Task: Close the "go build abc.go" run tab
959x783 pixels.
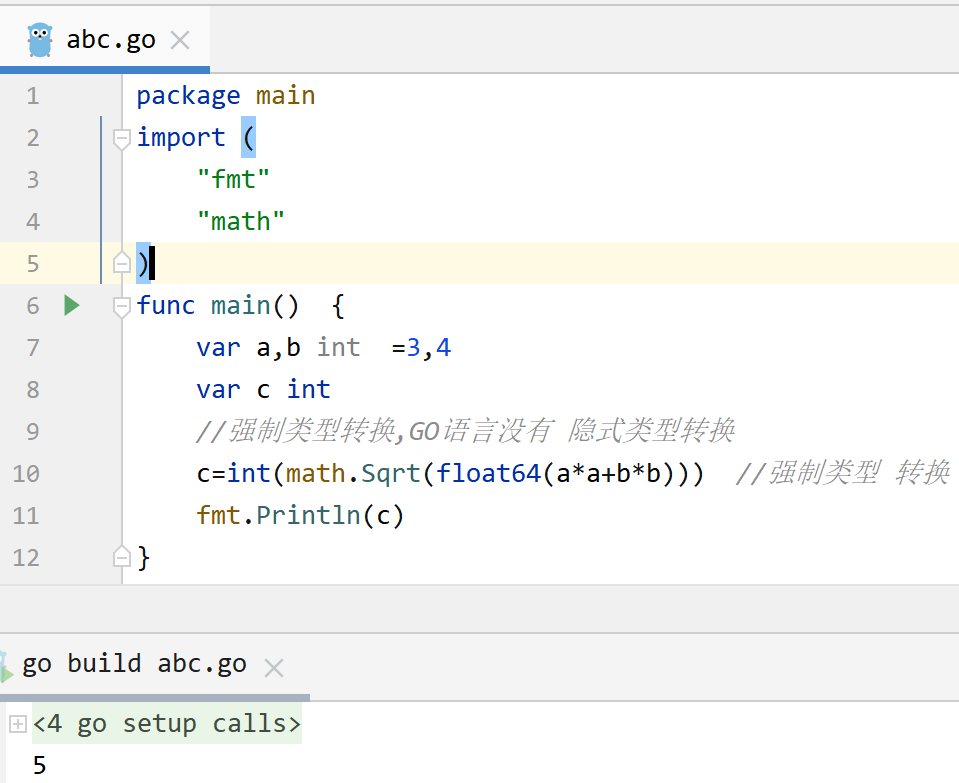Action: [274, 667]
